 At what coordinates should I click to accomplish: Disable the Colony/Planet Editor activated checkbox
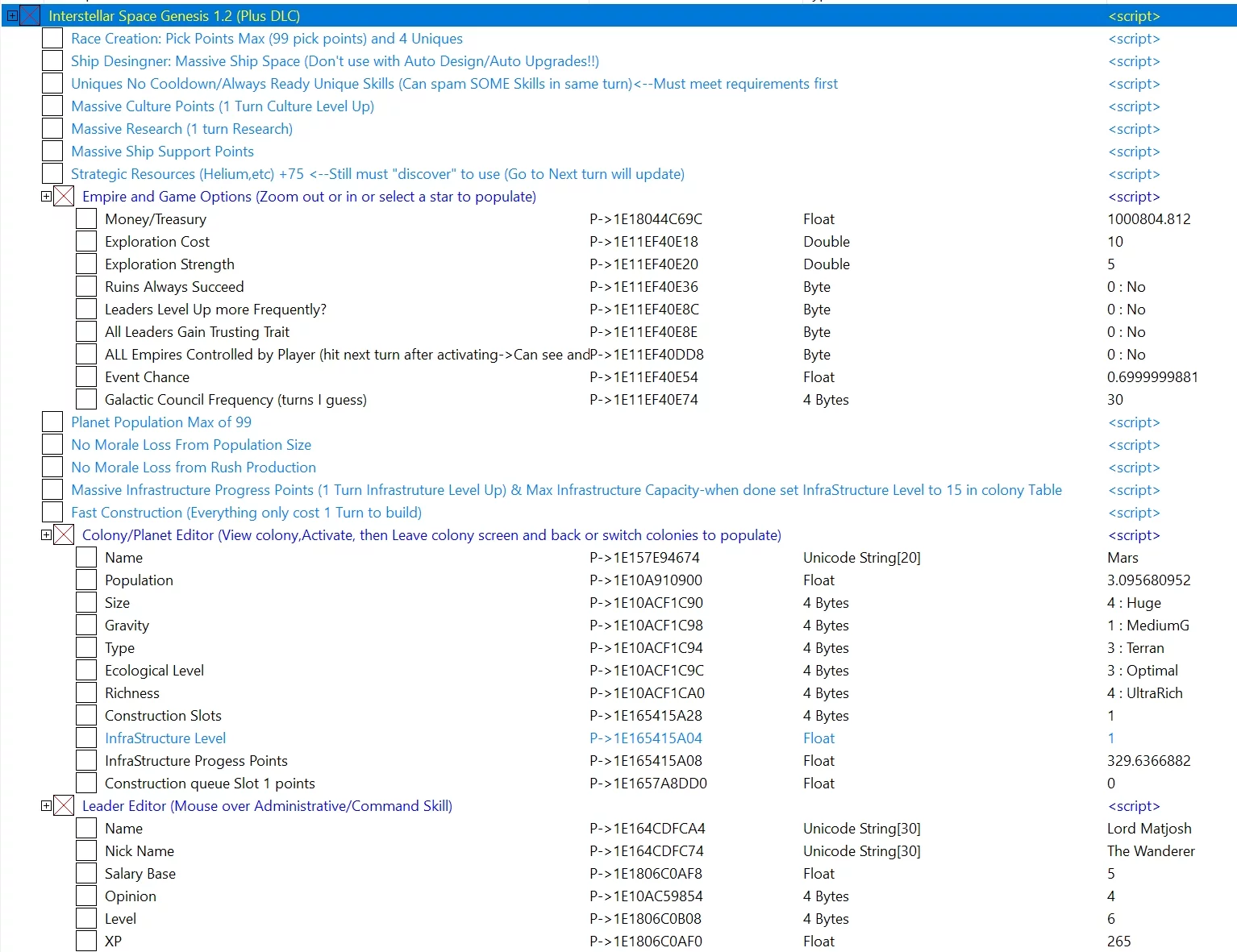click(64, 535)
